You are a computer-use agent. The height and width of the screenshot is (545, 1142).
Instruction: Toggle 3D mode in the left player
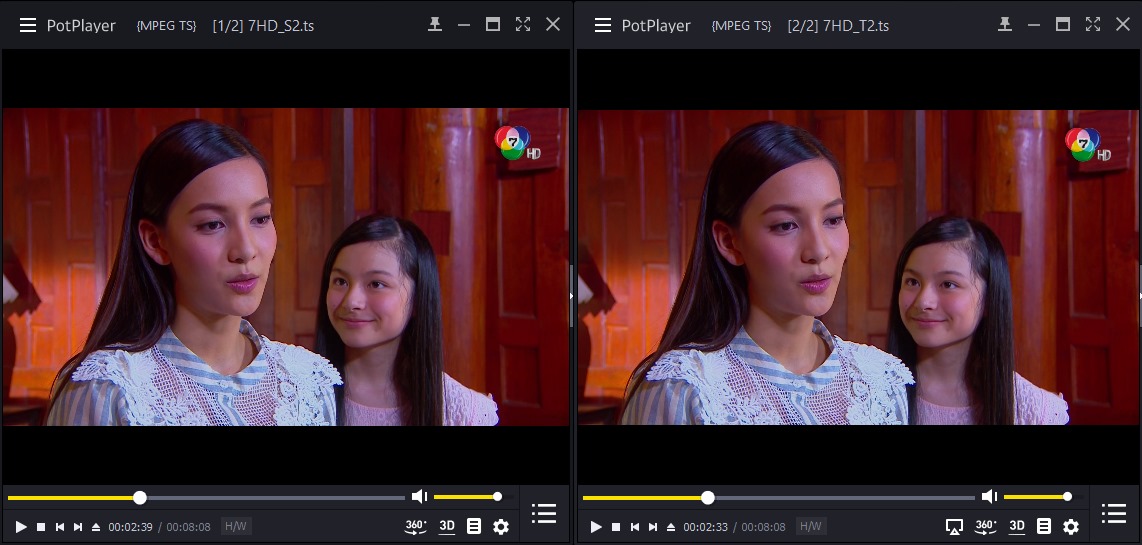pos(447,526)
